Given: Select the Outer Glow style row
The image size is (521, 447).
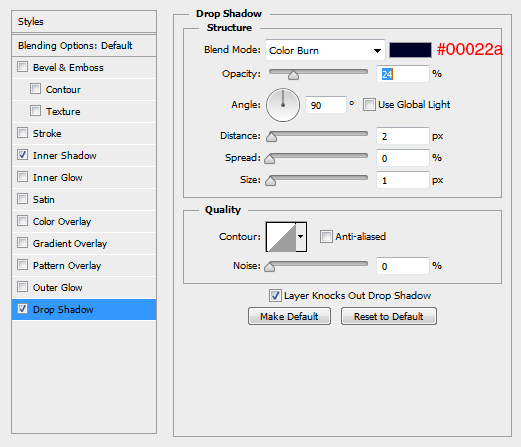Looking at the screenshot, I should pos(84,287).
